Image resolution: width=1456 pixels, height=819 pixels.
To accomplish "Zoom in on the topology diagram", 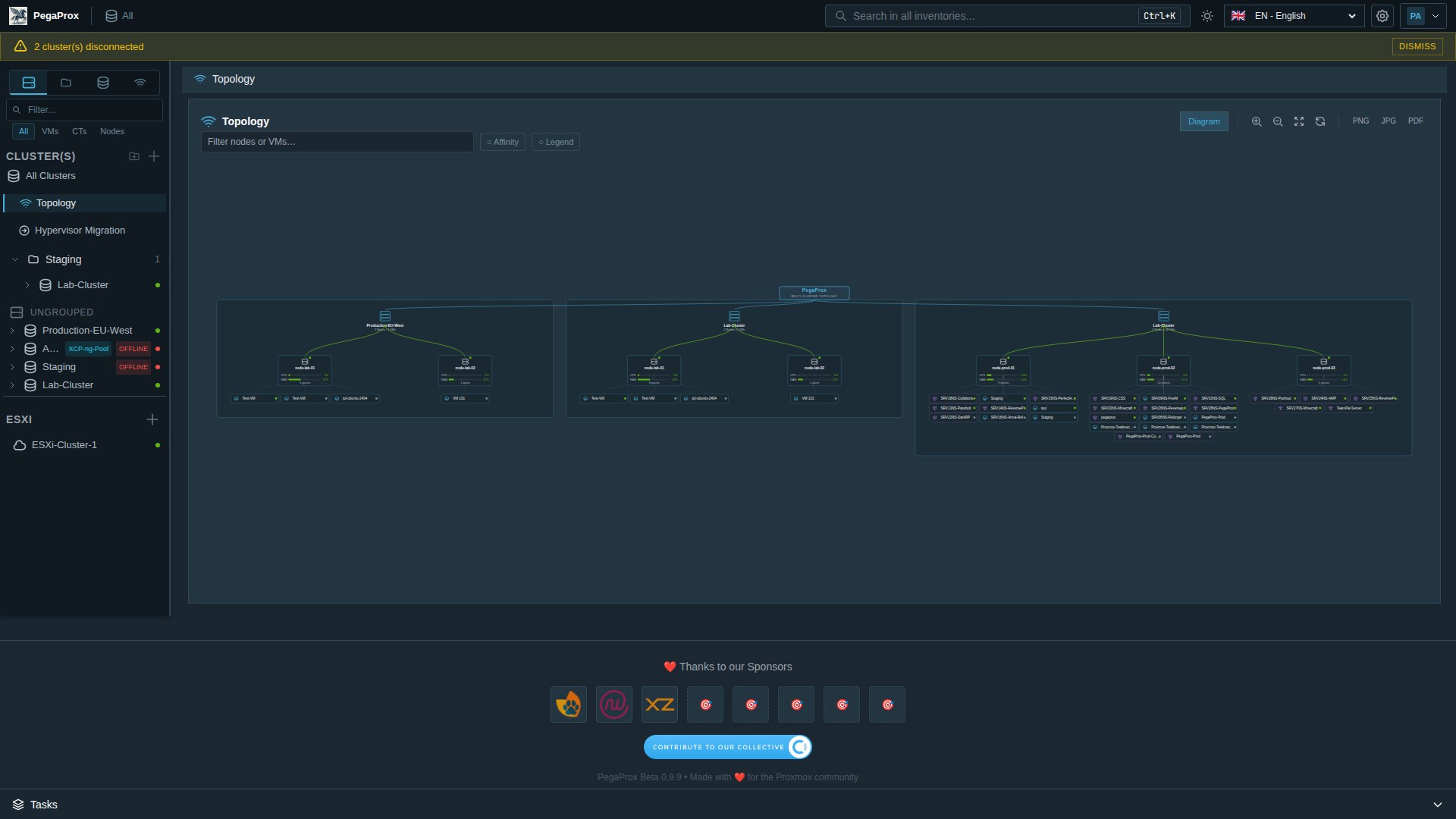I will [1257, 121].
